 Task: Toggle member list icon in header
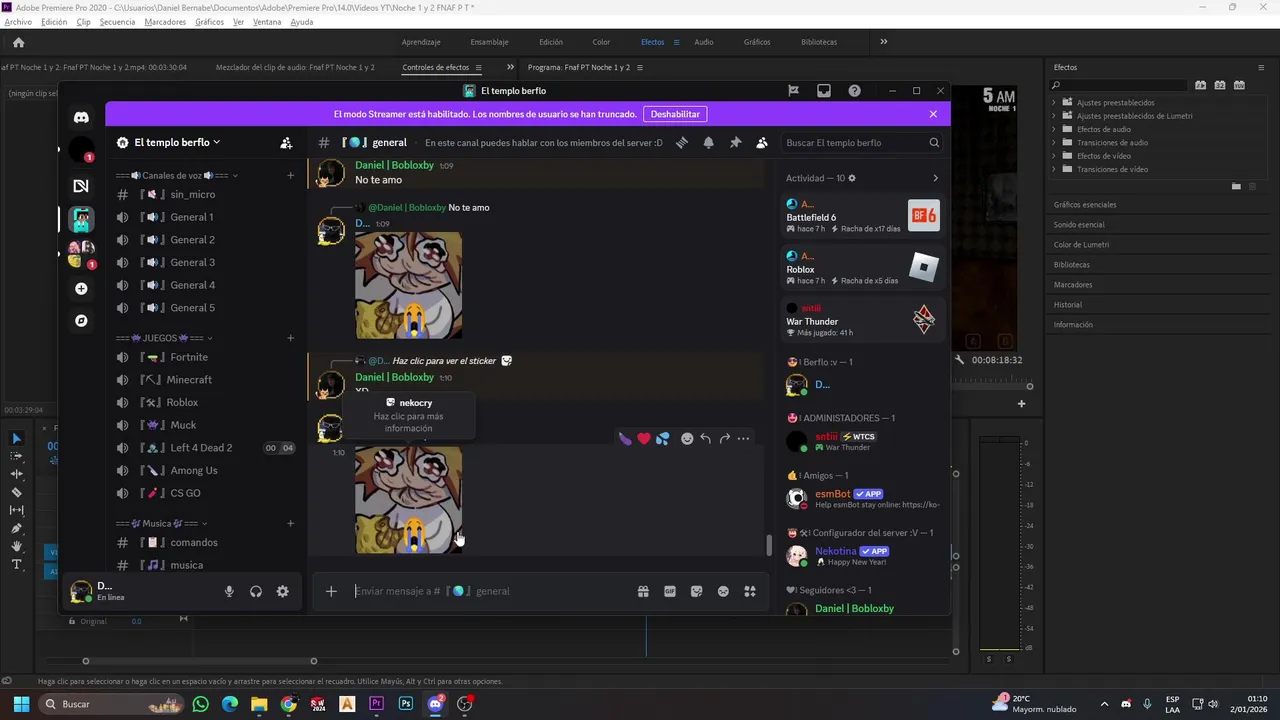click(762, 143)
